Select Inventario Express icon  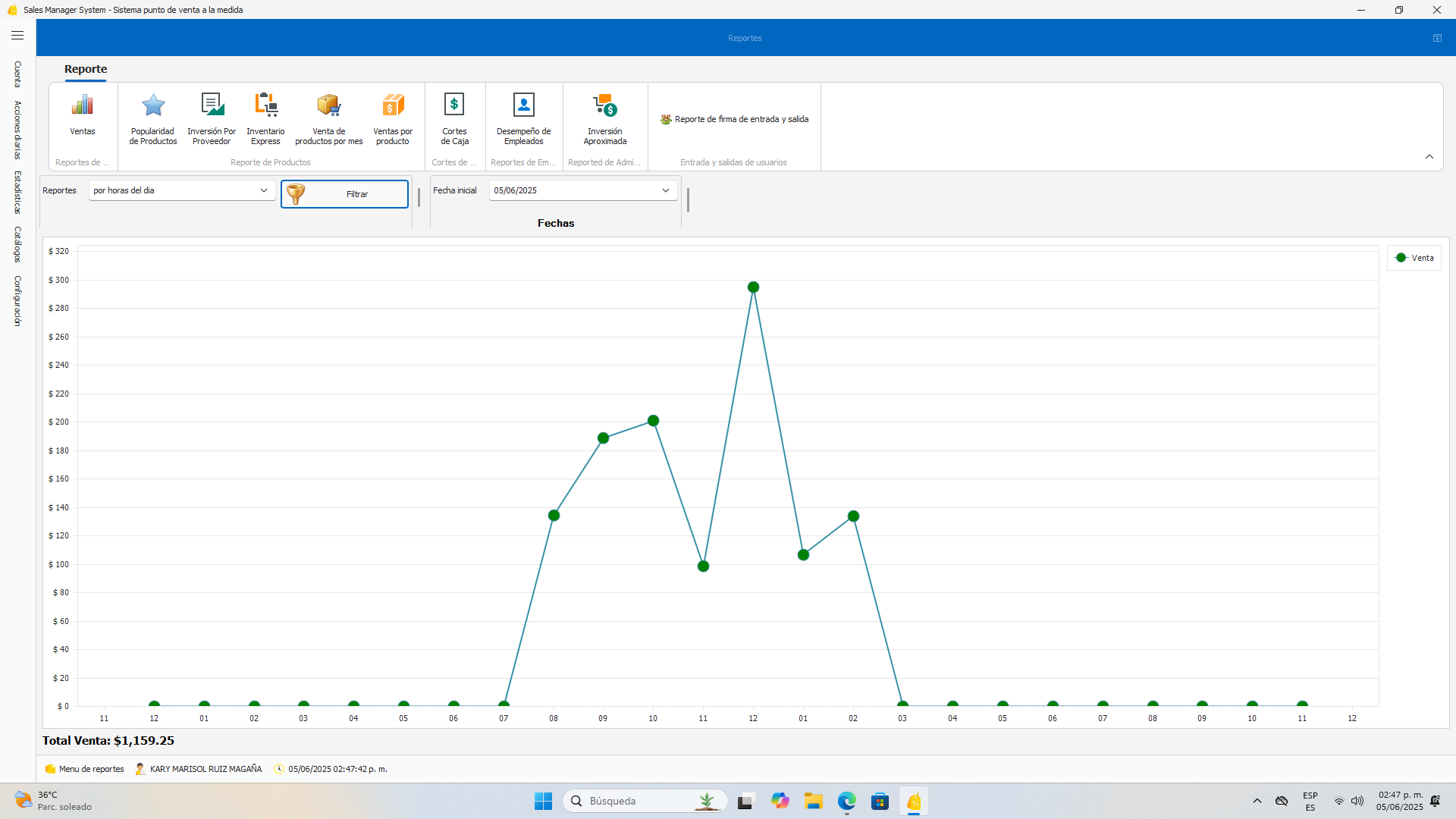(265, 116)
